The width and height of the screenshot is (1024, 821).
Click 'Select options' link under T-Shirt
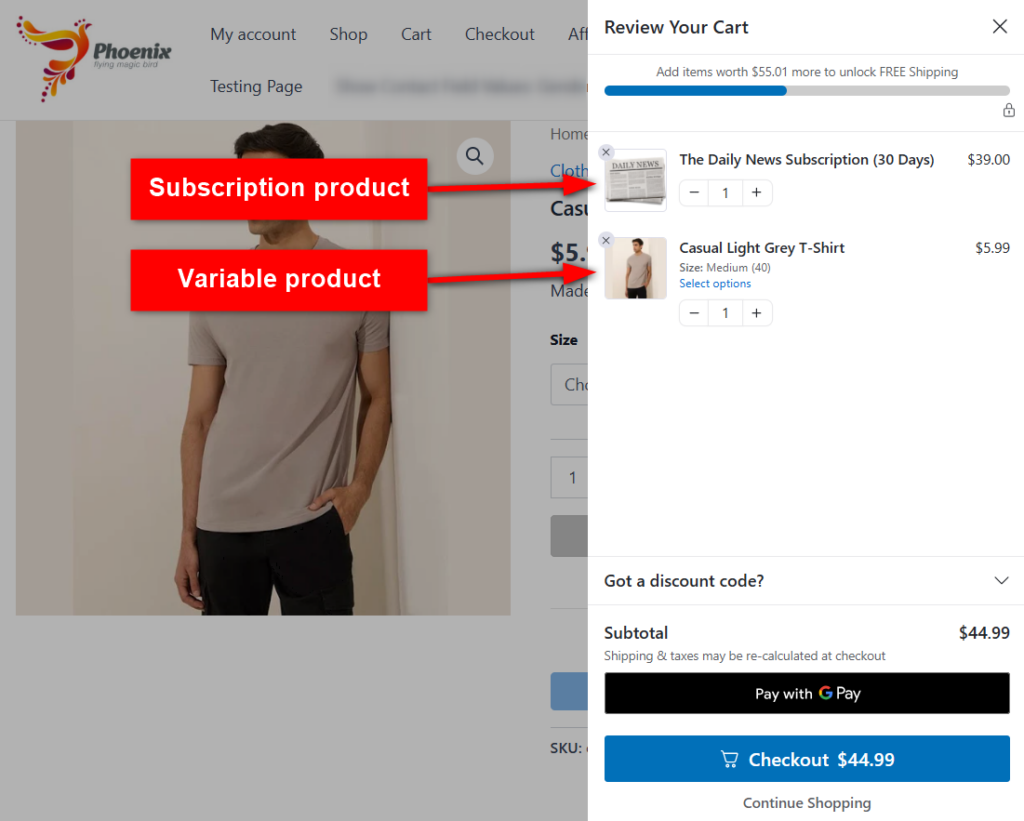point(715,284)
